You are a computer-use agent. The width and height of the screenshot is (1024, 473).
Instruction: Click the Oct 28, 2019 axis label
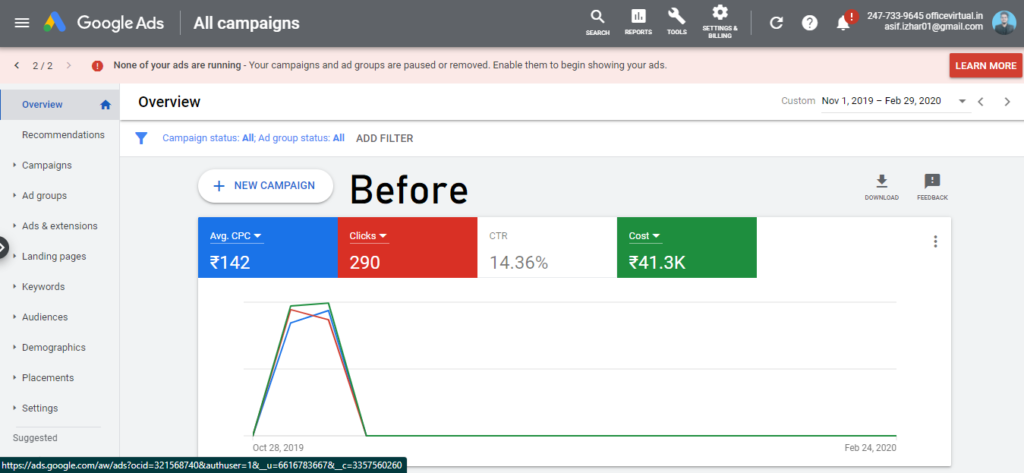(278, 448)
